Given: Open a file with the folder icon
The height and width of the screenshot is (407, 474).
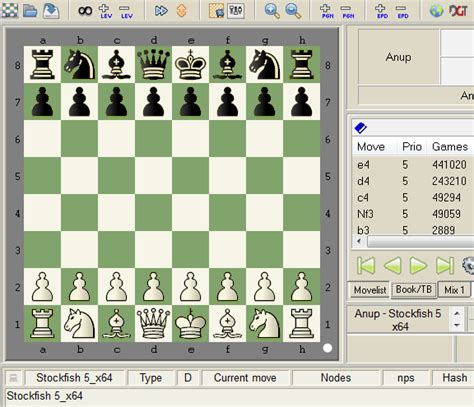Looking at the screenshot, I should 30,11.
